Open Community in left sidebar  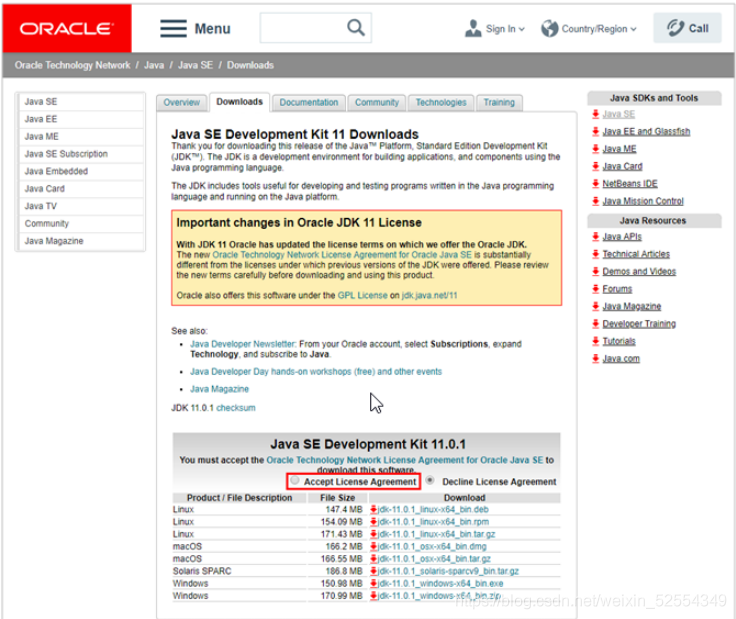pyautogui.click(x=81, y=223)
